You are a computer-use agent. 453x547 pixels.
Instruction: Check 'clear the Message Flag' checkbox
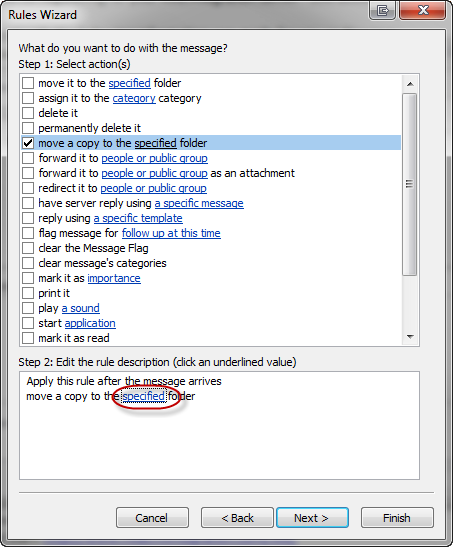(28, 248)
